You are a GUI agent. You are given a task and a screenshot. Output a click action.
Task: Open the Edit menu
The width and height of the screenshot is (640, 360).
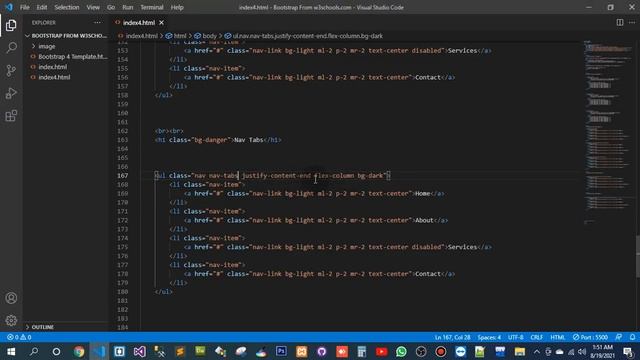point(42,7)
